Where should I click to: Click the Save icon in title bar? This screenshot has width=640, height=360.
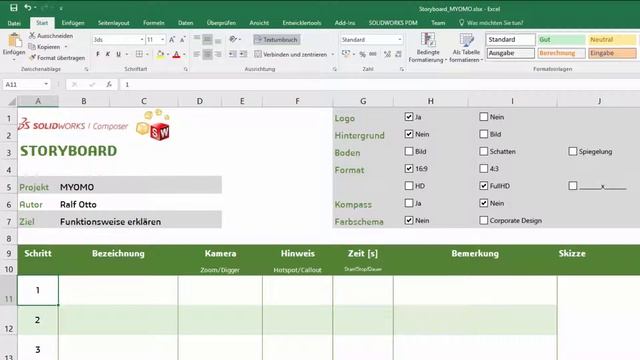pos(13,7)
